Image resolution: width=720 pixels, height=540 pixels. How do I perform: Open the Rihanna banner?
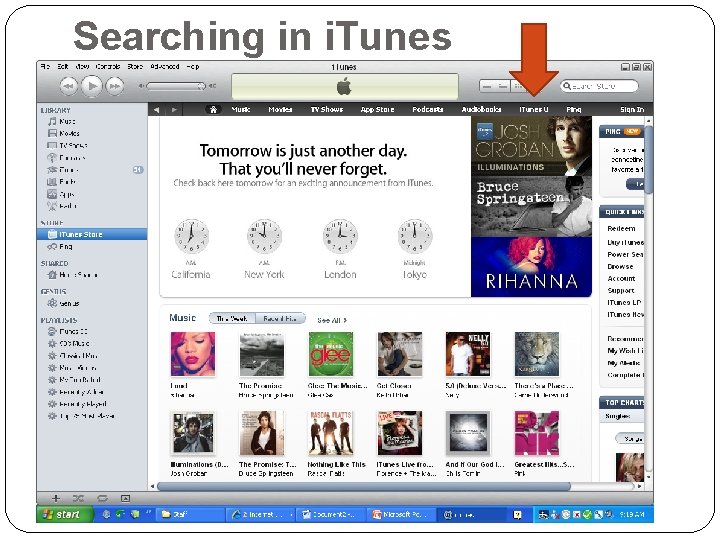coord(531,267)
